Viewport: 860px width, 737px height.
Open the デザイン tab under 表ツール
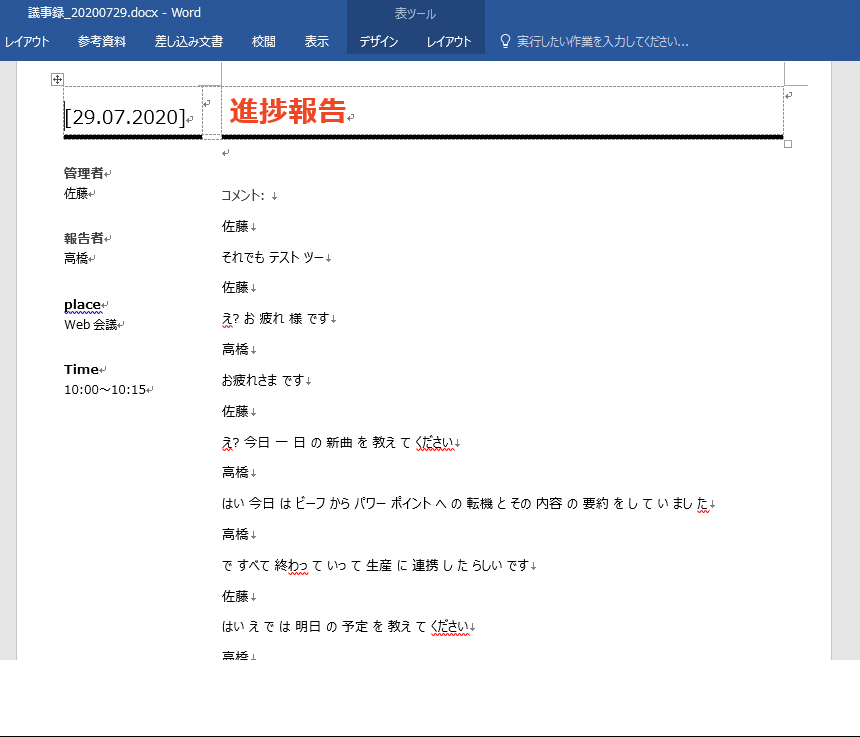pyautogui.click(x=379, y=42)
